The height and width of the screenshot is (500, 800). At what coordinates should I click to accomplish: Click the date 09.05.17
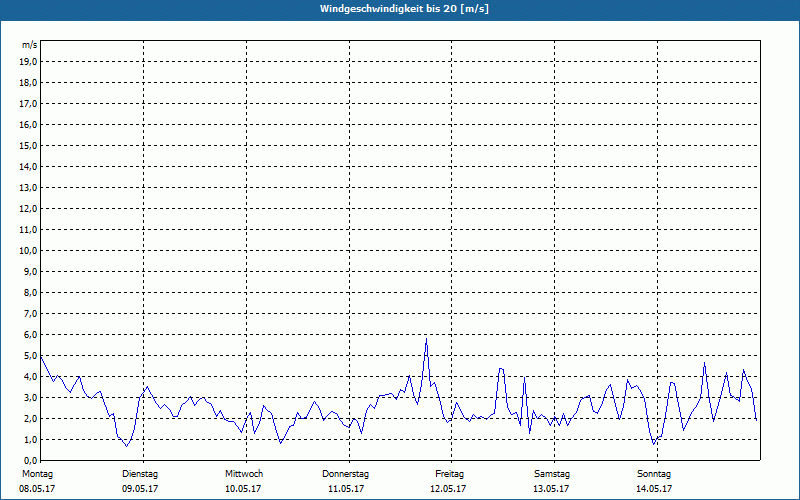coord(140,489)
